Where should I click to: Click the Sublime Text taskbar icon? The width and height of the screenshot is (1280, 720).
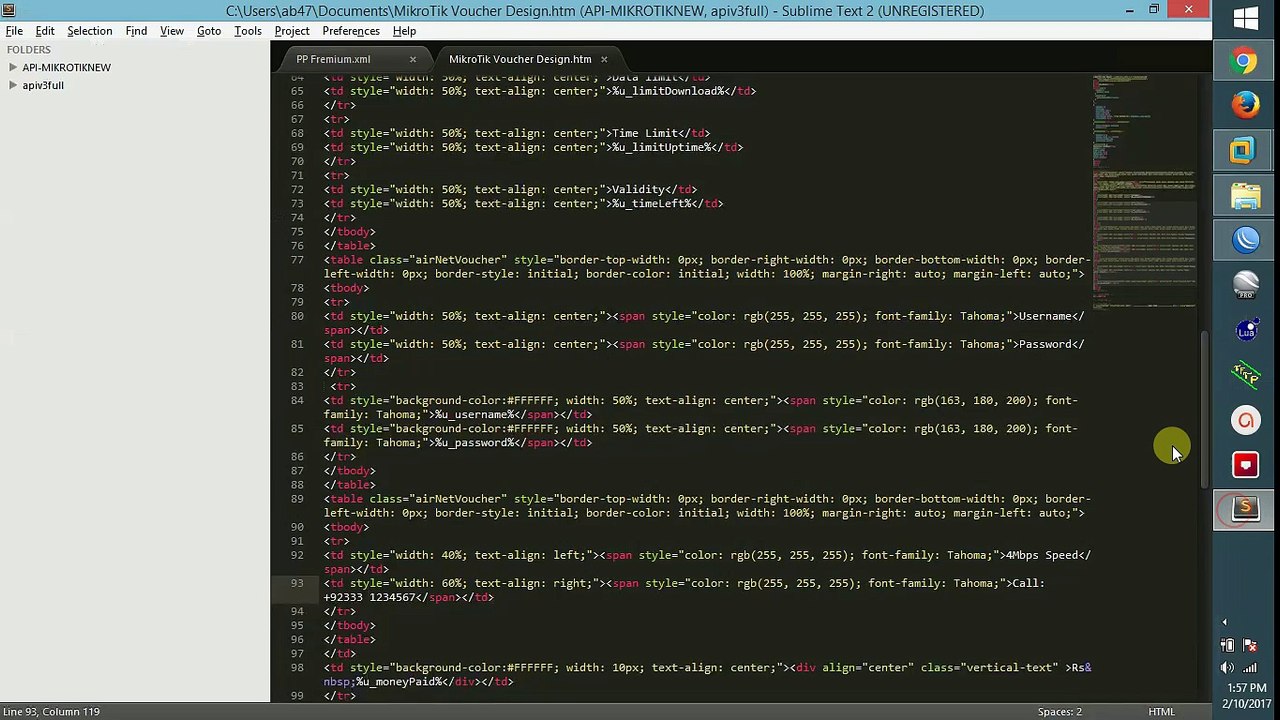(1245, 509)
